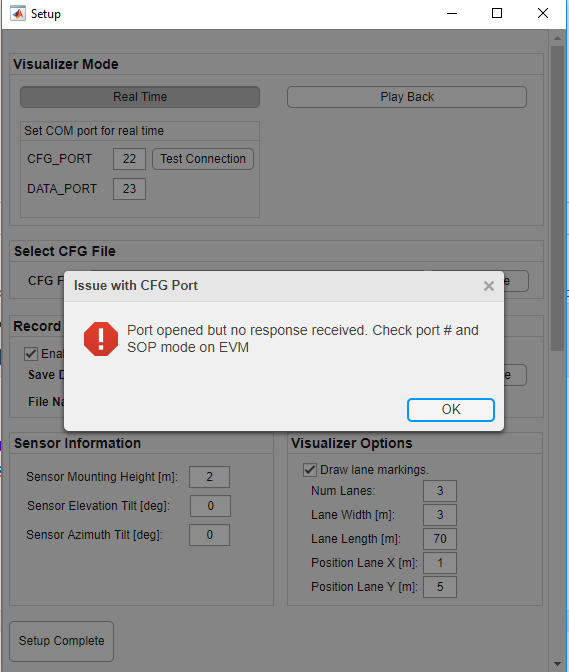The width and height of the screenshot is (569, 672).
Task: Click the MATLAB icon in the title bar
Action: coord(18,13)
